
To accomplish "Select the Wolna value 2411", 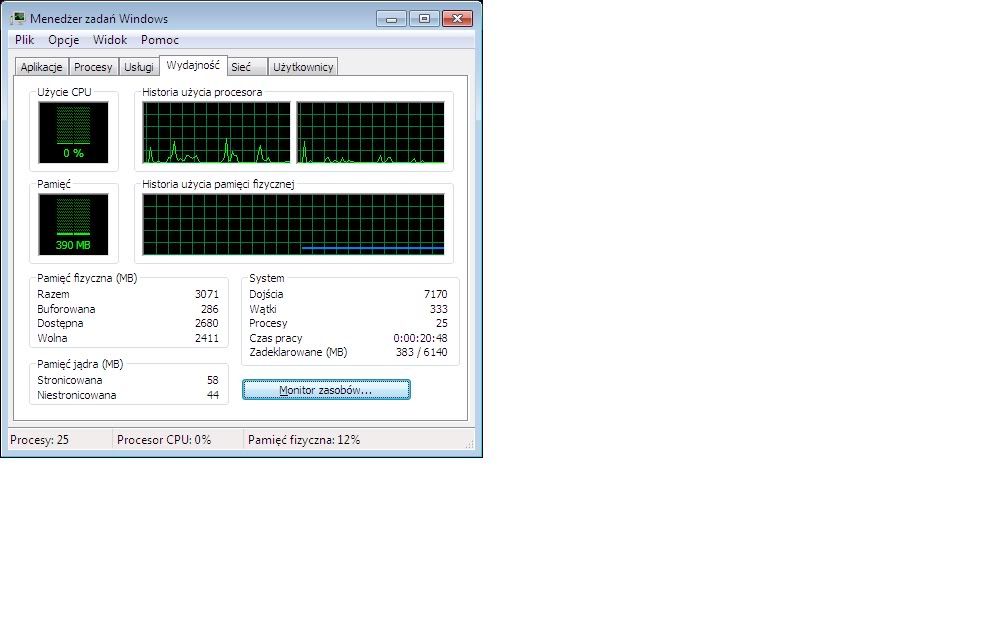I will [206, 338].
